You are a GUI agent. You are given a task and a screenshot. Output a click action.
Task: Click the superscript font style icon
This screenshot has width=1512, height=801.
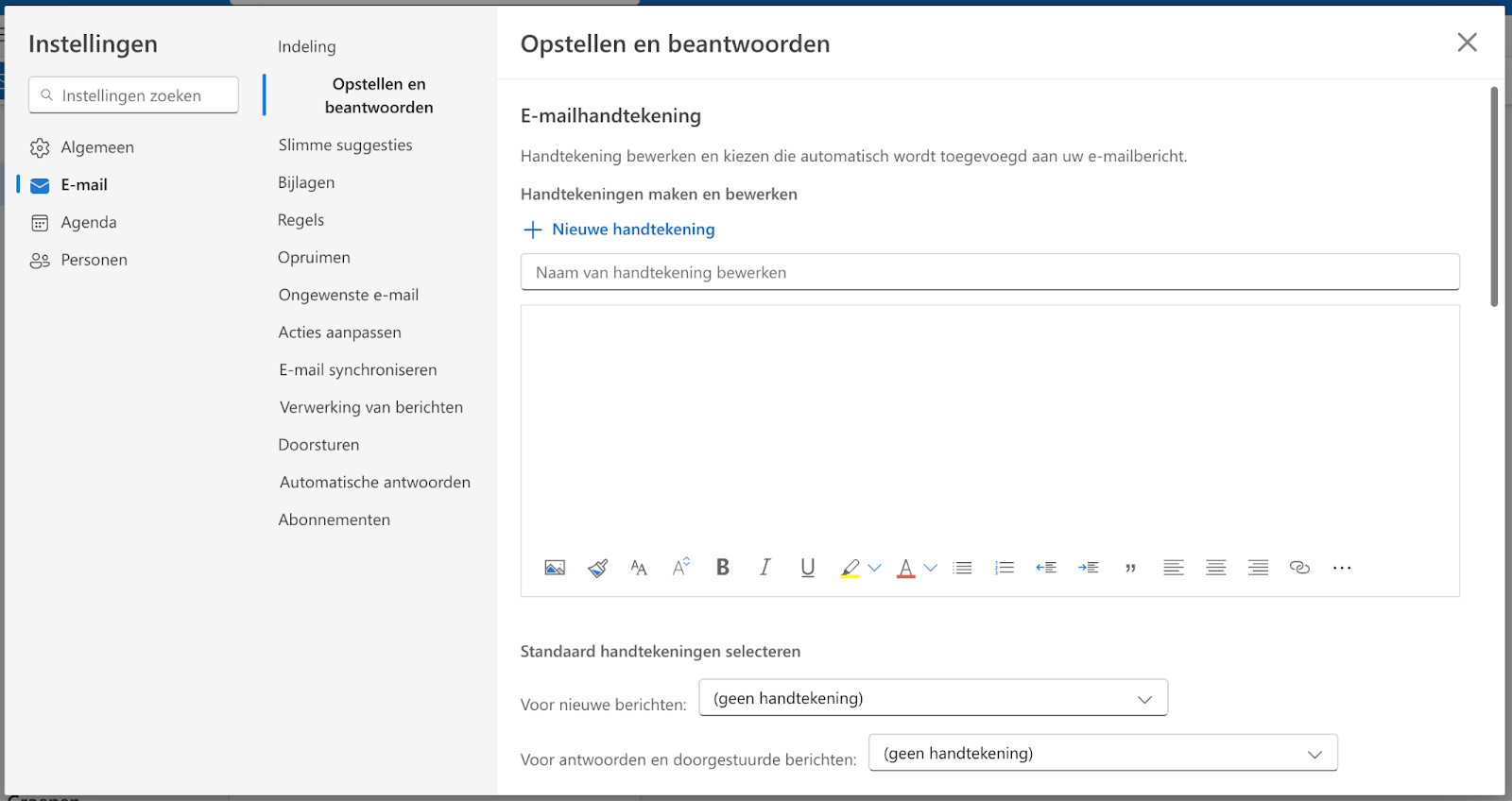pyautogui.click(x=681, y=567)
